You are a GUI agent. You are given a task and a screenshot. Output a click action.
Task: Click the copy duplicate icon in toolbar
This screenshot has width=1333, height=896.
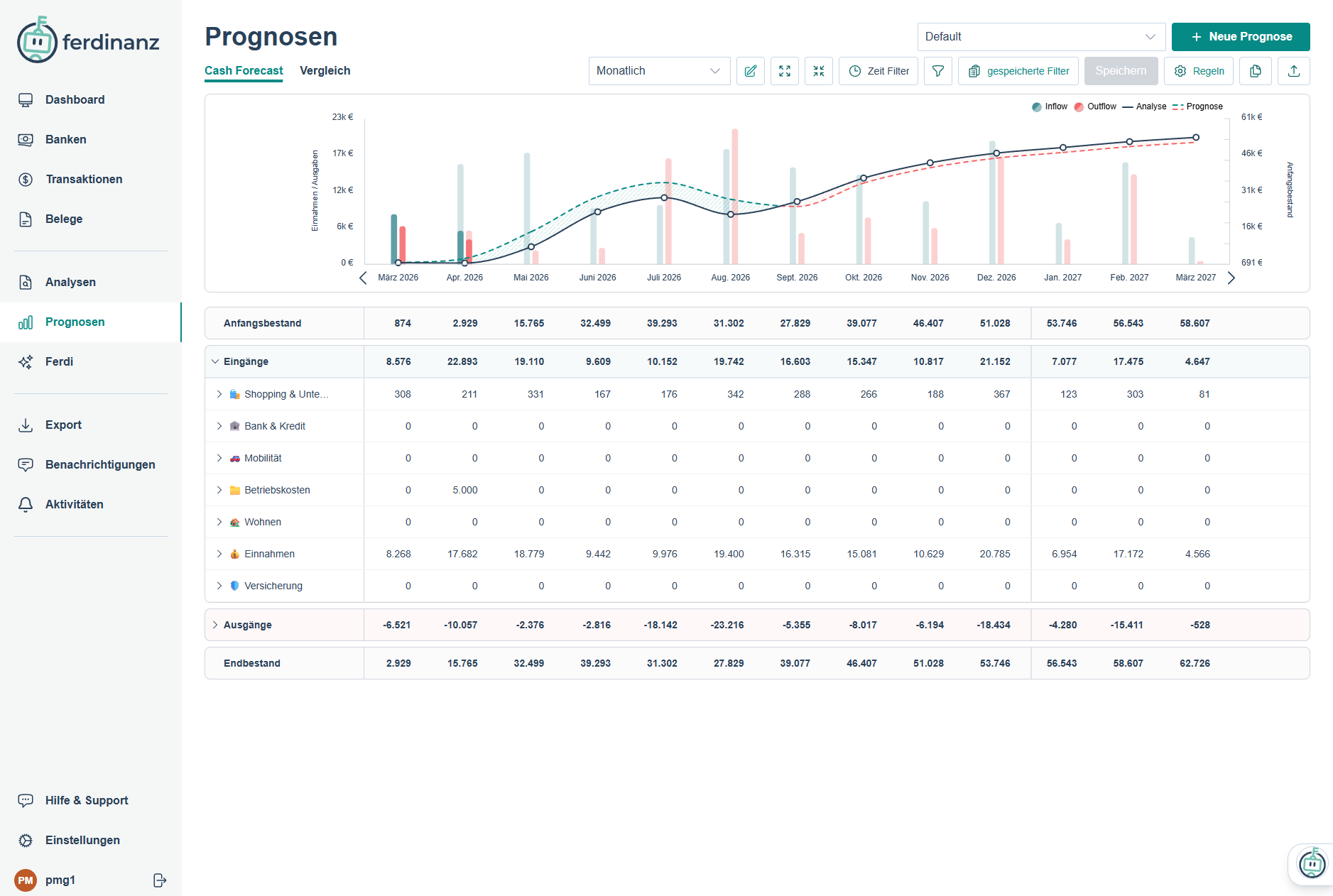click(x=1255, y=71)
